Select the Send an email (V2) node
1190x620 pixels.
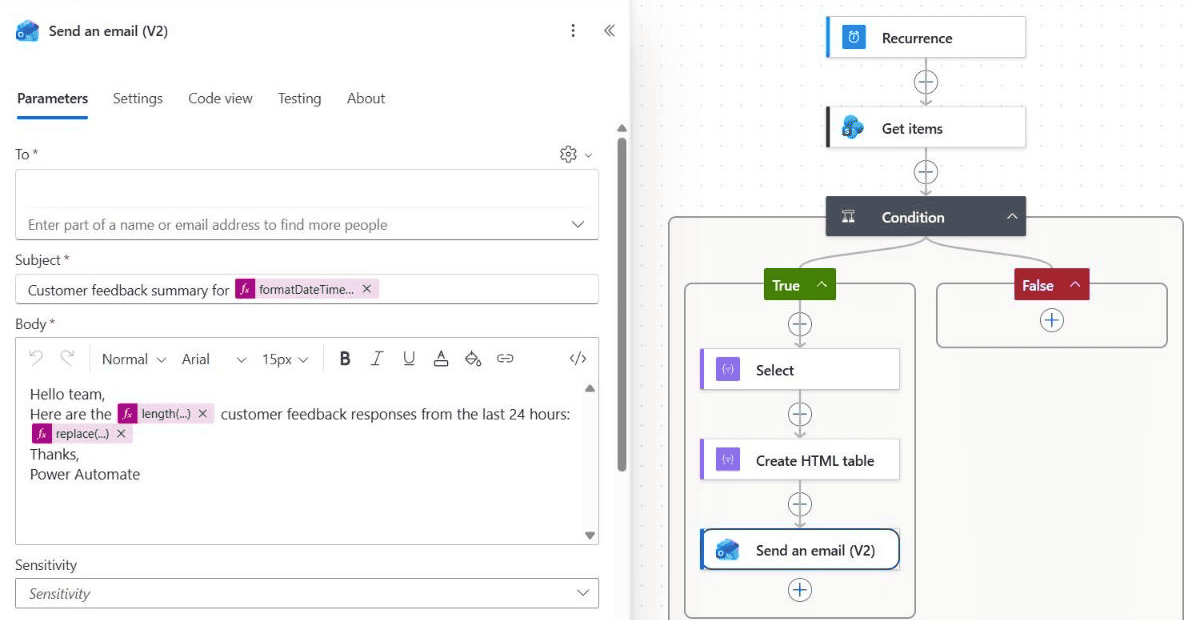[800, 549]
